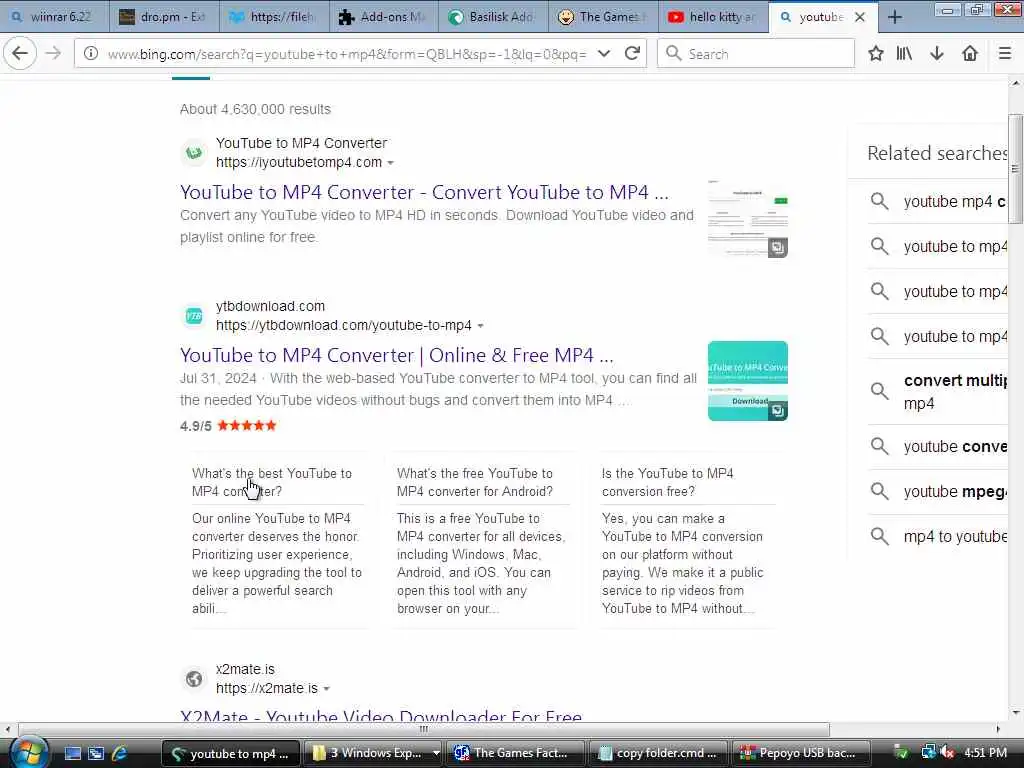Go back with the browser back arrow
Screen dimensions: 1024x768
point(20,54)
